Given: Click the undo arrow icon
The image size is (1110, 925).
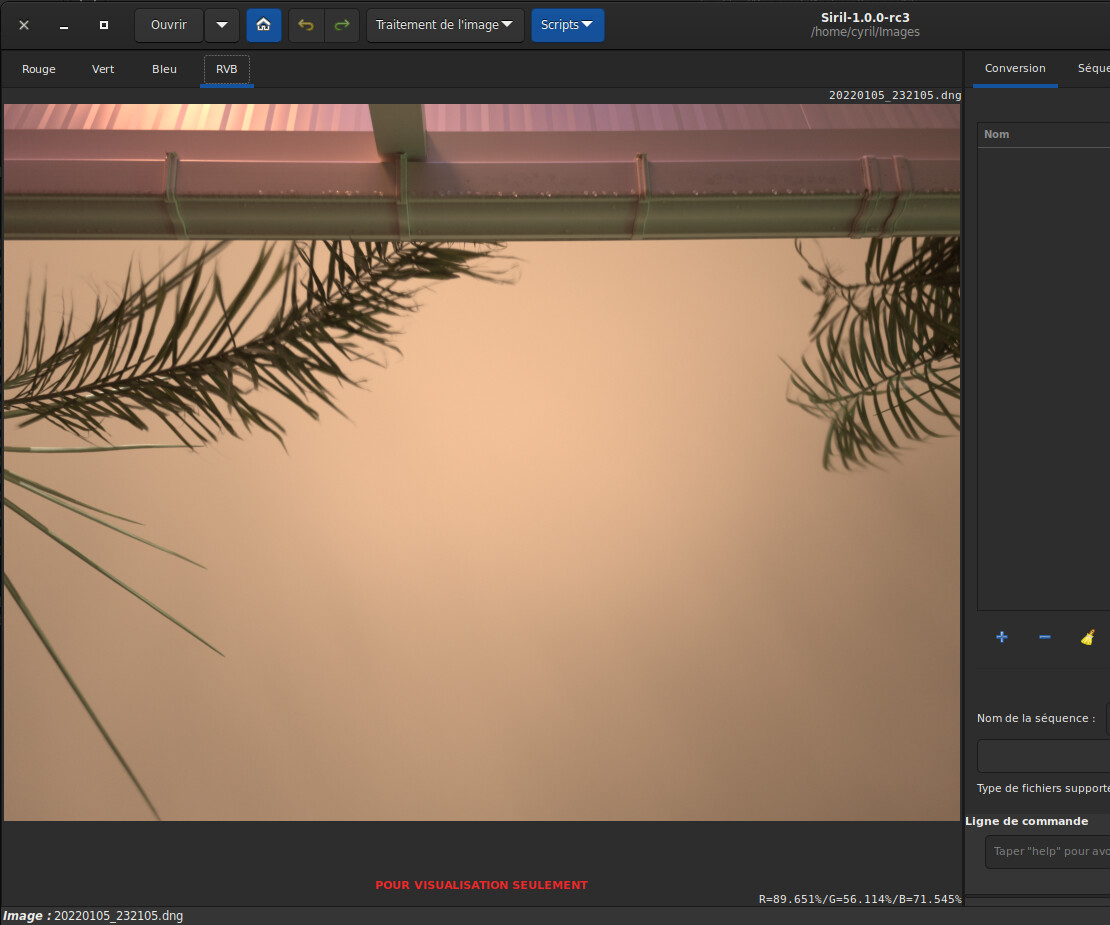Looking at the screenshot, I should pos(306,25).
